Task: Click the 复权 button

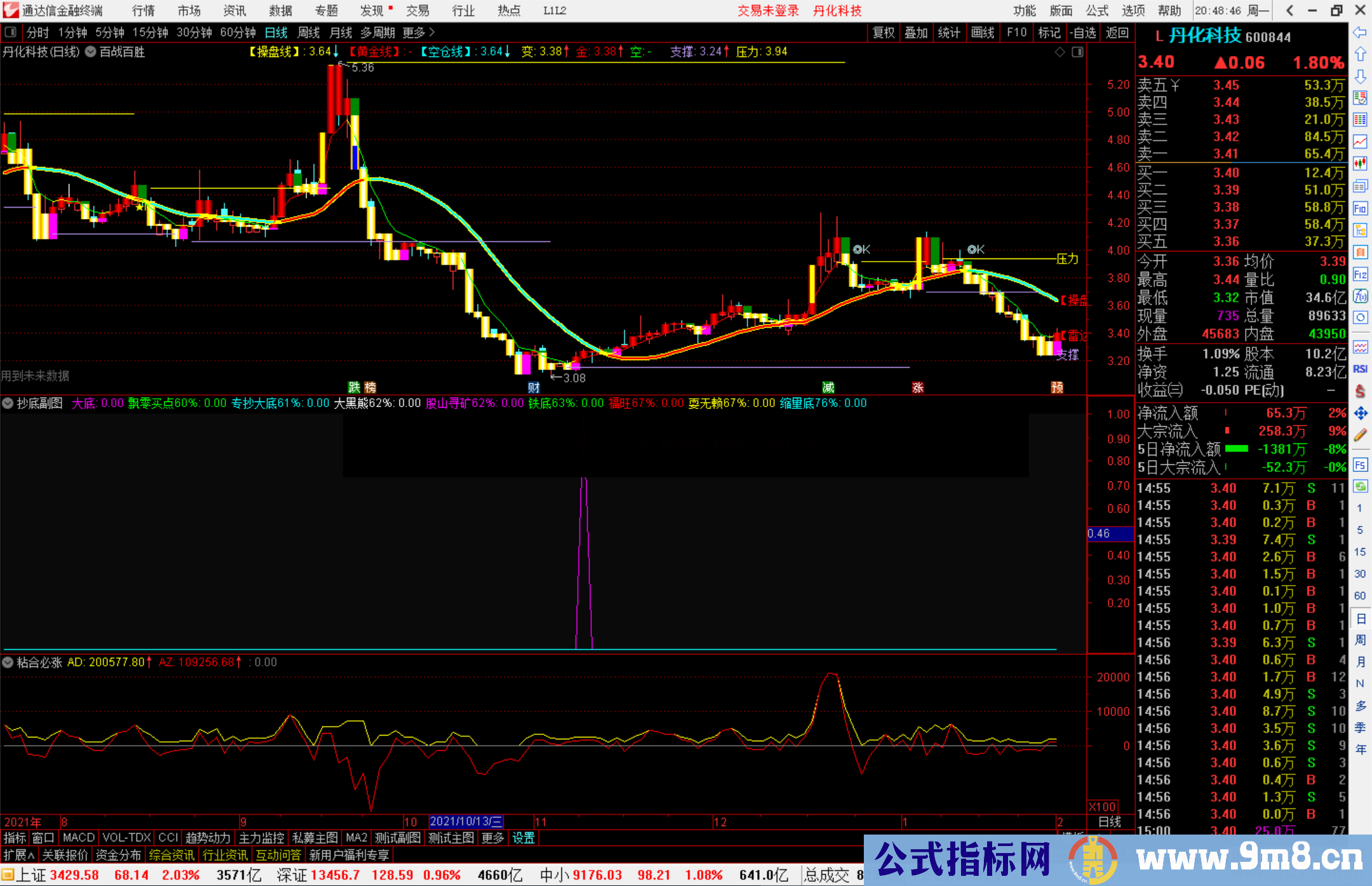Action: pos(883,32)
